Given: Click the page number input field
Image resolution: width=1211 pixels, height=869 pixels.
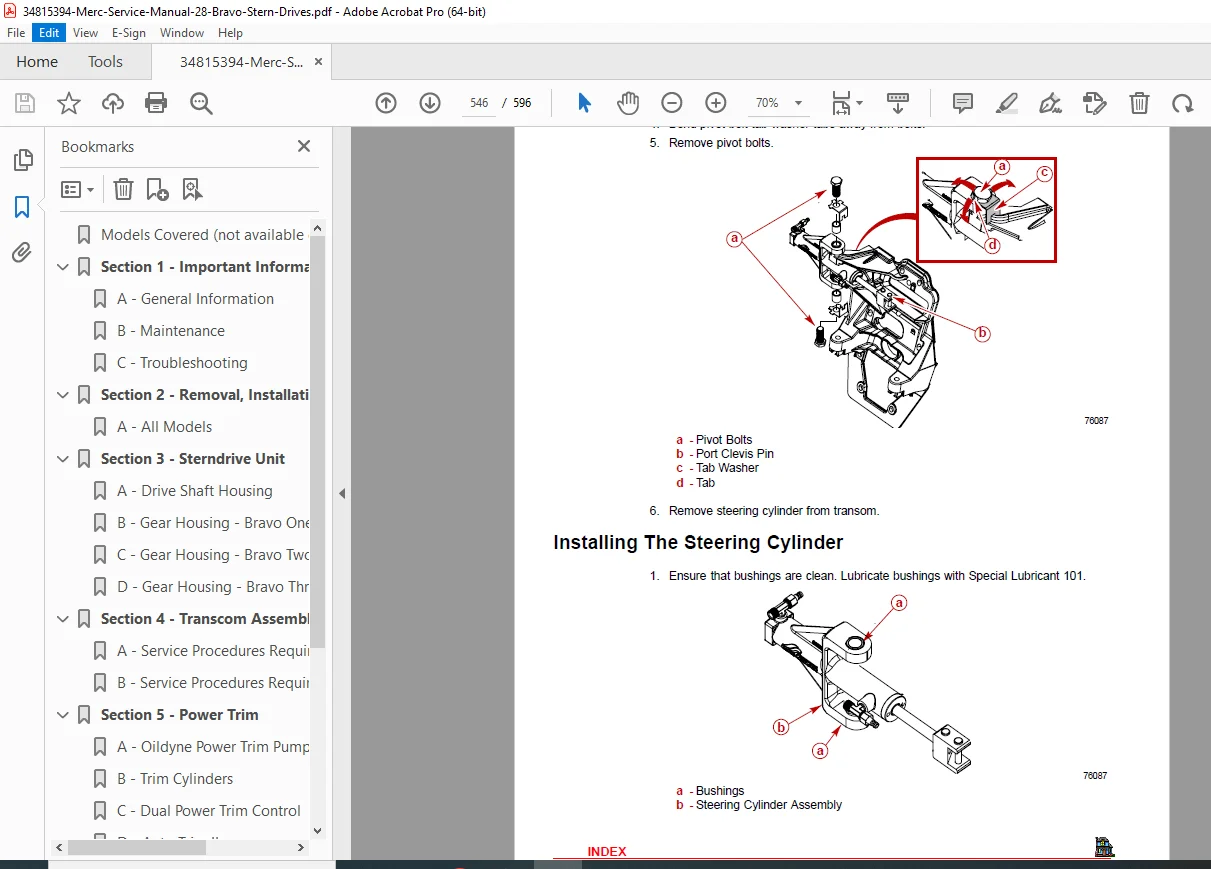Looking at the screenshot, I should pos(479,103).
